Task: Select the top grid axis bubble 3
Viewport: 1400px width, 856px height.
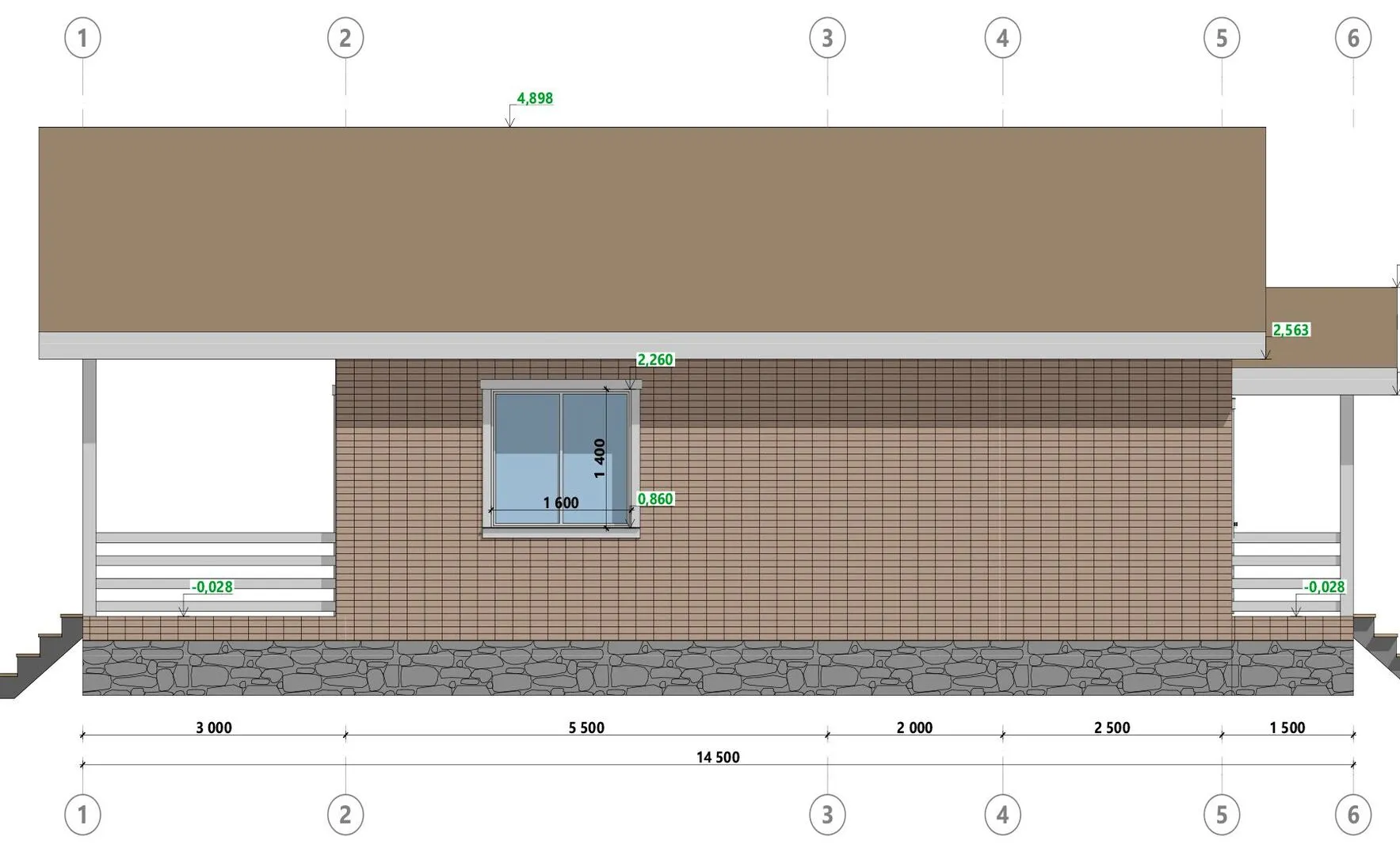Action: (827, 38)
